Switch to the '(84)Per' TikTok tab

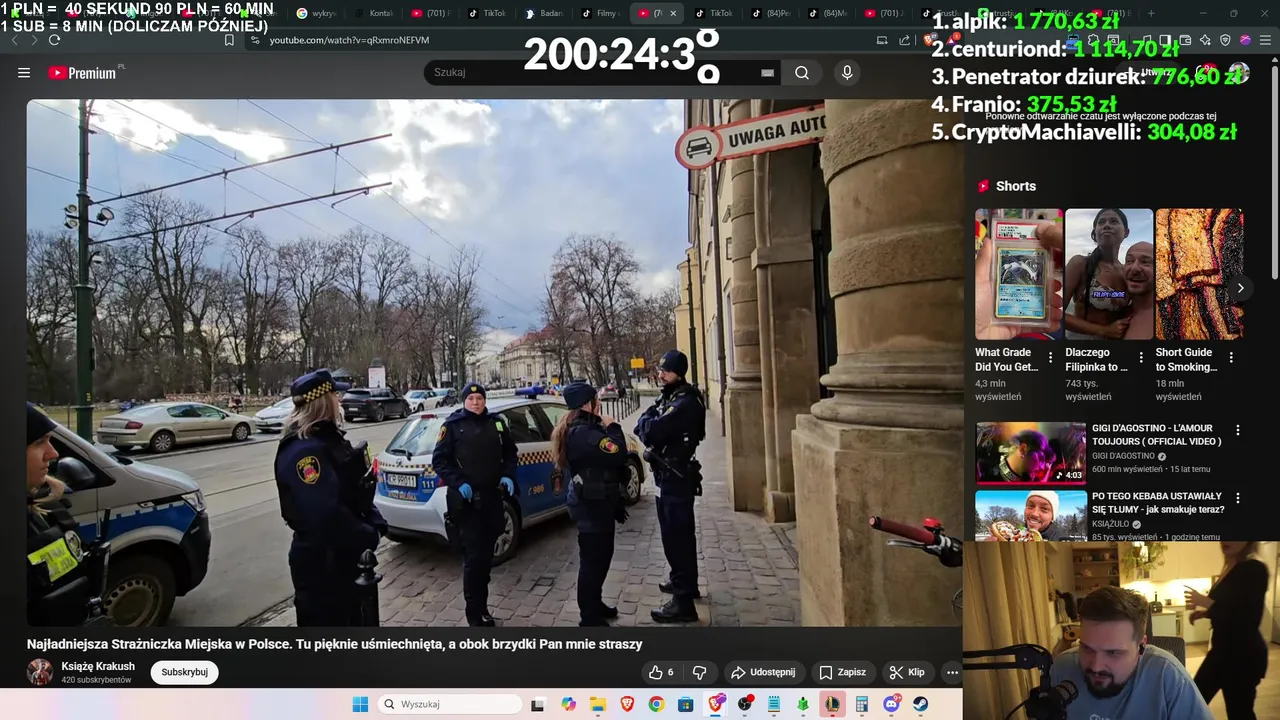click(771, 13)
